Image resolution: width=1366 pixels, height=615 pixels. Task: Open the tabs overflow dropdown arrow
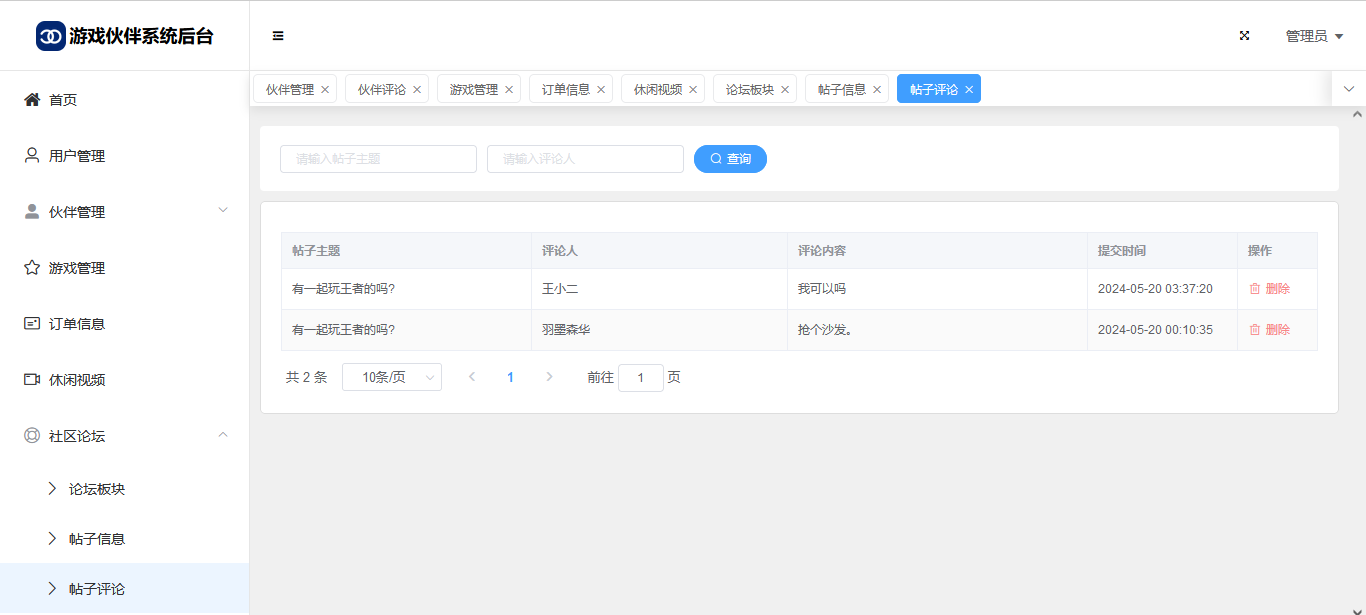coord(1348,89)
